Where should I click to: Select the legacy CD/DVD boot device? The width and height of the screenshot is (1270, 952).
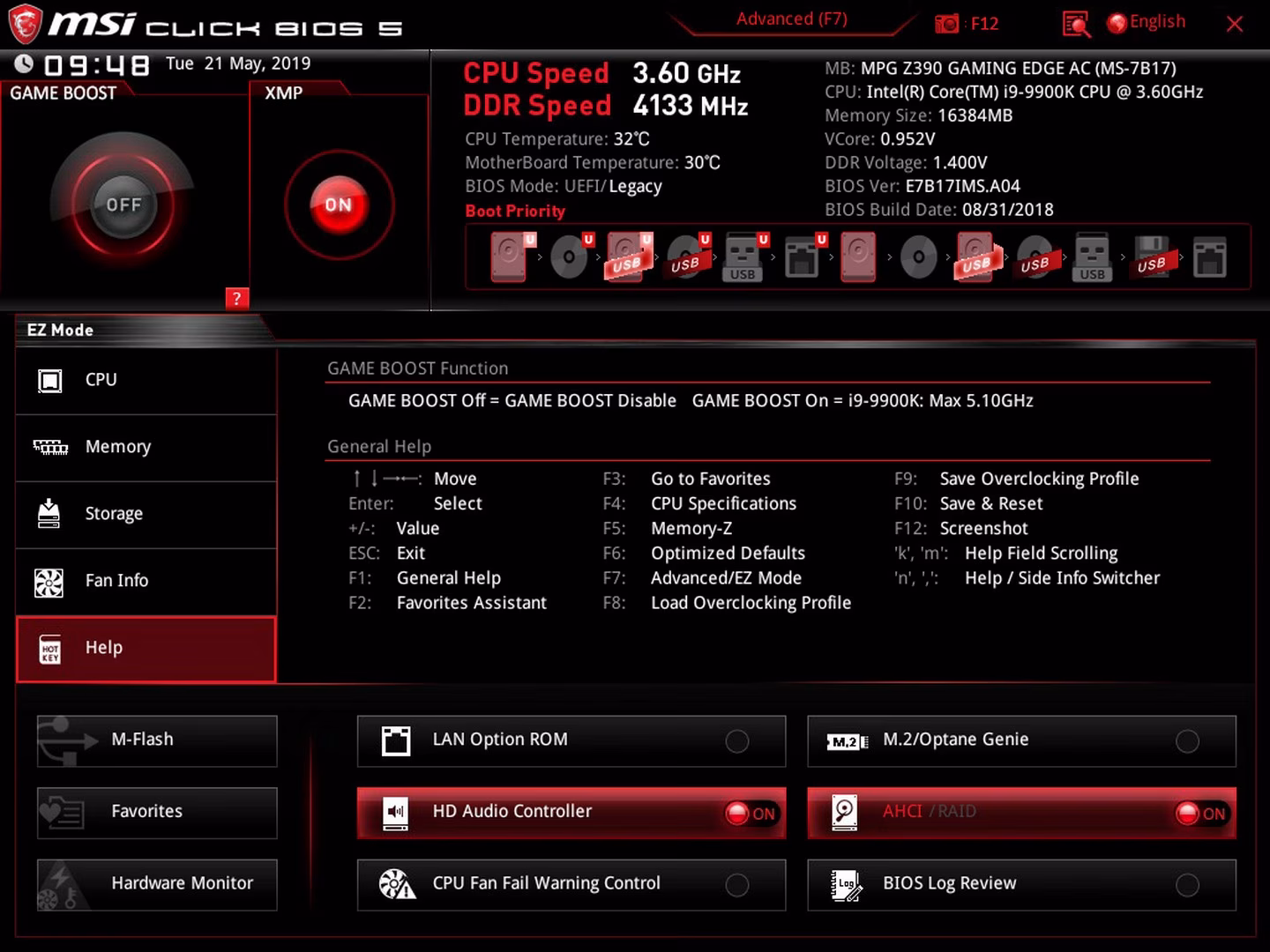pyautogui.click(x=918, y=257)
